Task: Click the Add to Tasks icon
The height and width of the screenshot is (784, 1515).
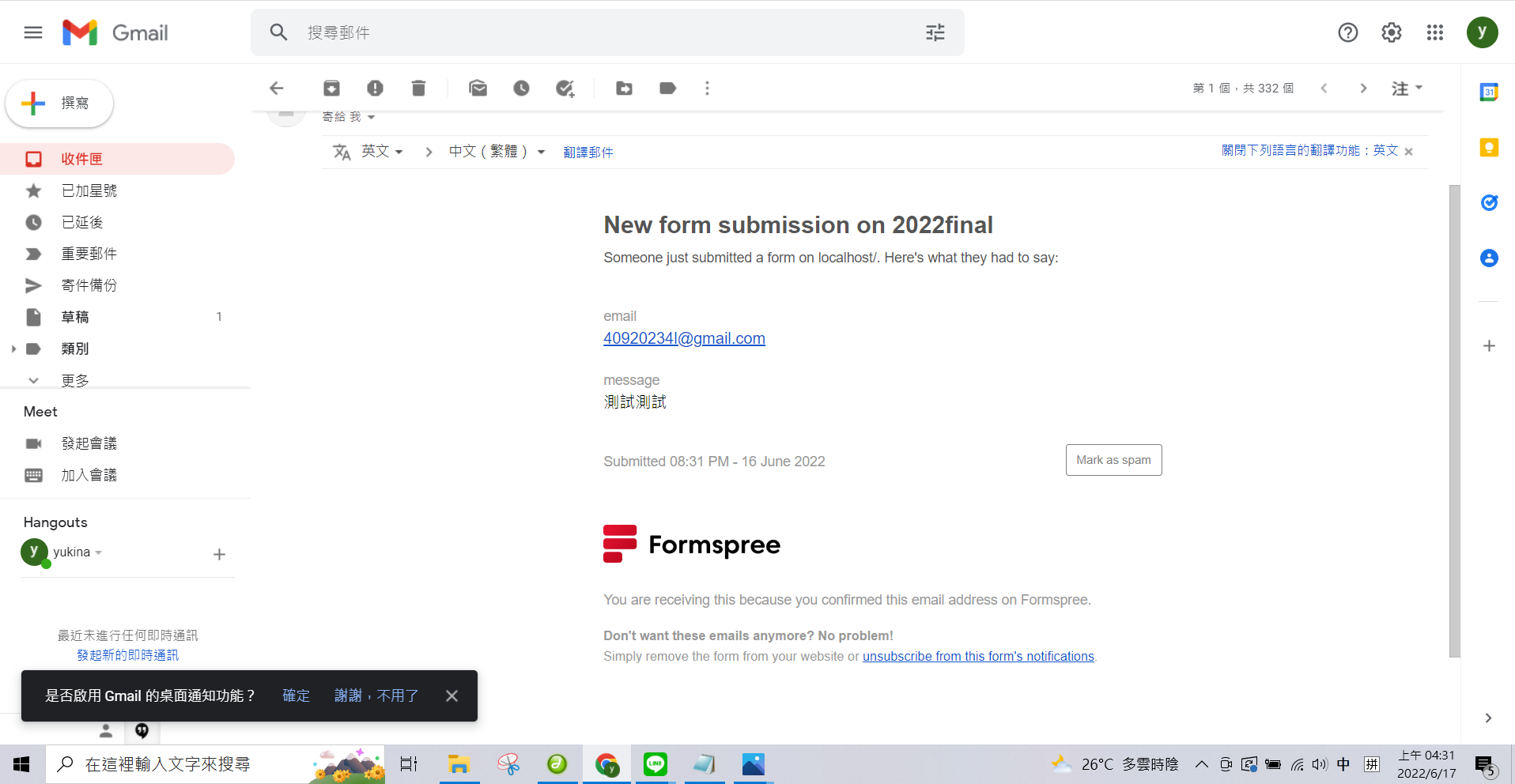Action: point(565,89)
